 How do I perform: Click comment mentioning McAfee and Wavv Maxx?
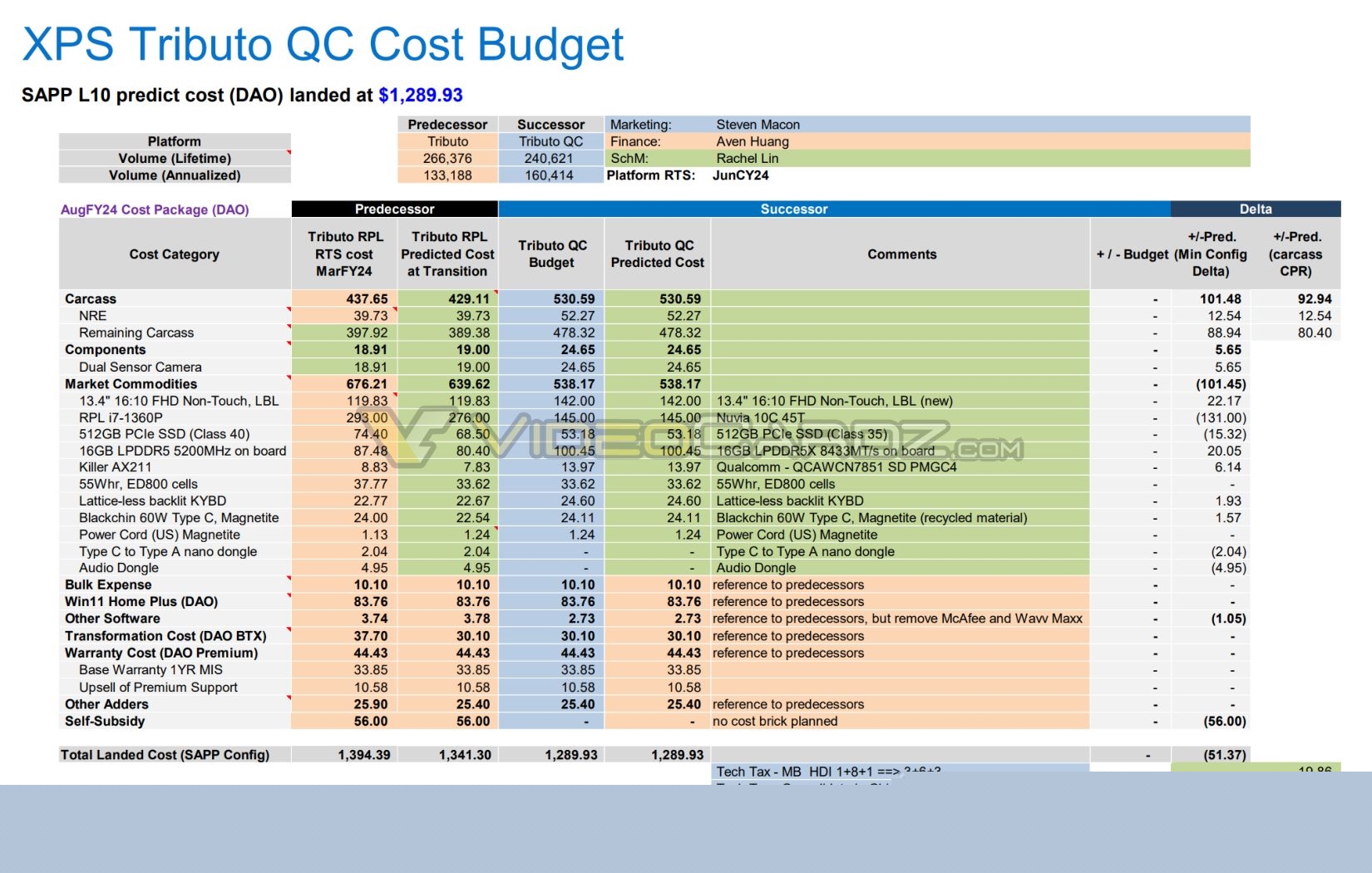click(x=897, y=619)
